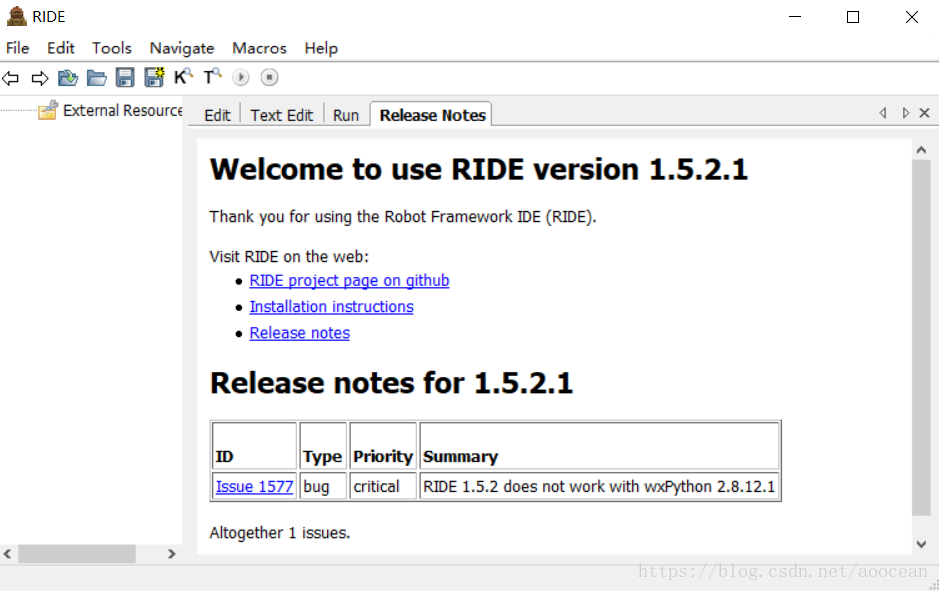This screenshot has height=591, width=939.
Task: Click the Save All toolbar icon
Action: 154,77
